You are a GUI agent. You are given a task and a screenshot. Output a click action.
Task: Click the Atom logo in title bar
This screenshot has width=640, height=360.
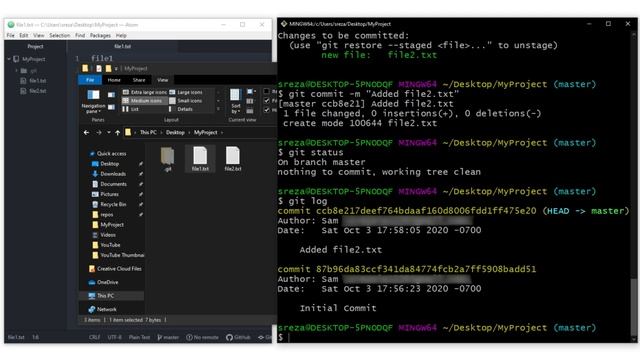coord(11,24)
